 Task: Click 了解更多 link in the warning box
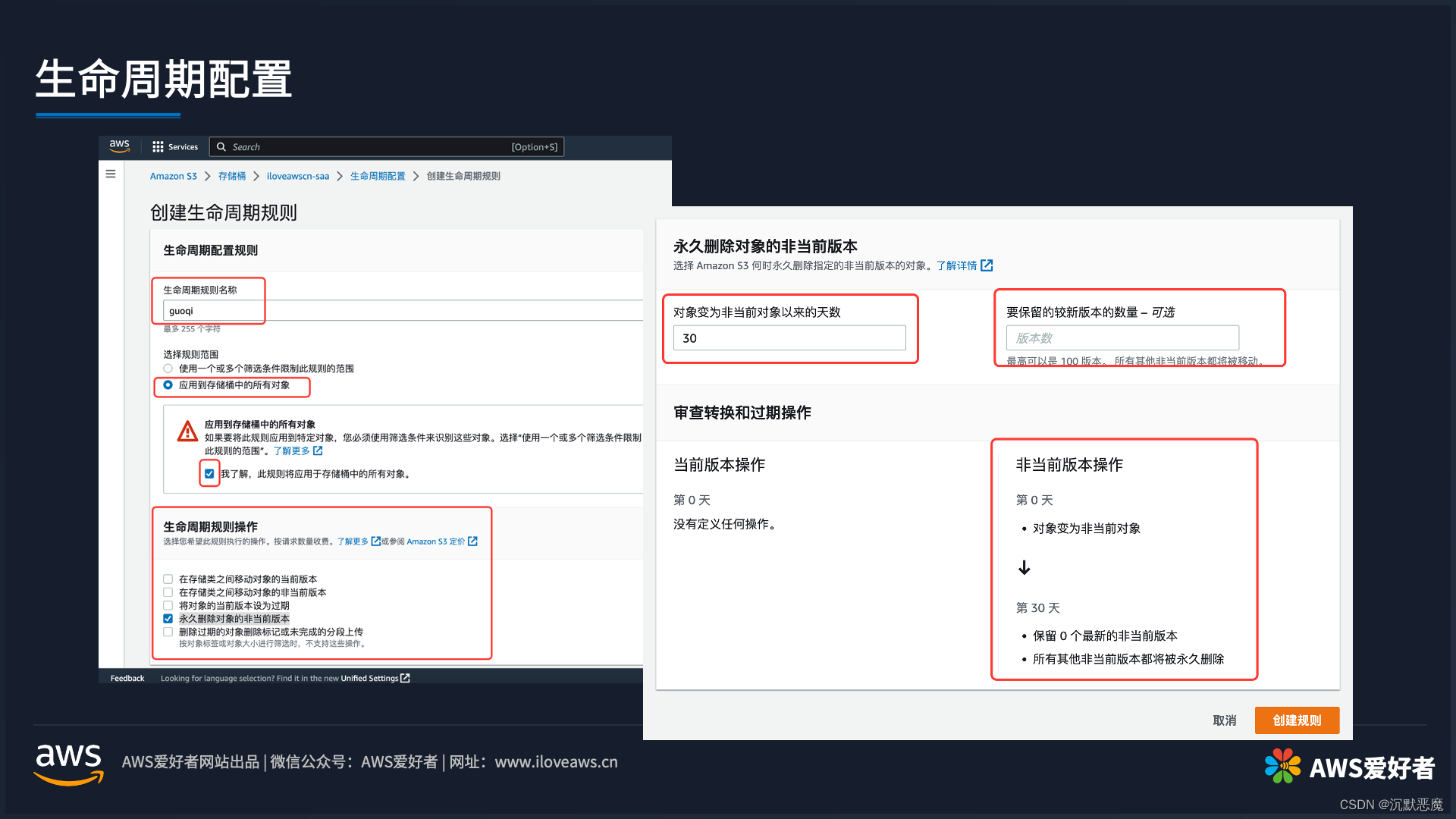tap(292, 450)
